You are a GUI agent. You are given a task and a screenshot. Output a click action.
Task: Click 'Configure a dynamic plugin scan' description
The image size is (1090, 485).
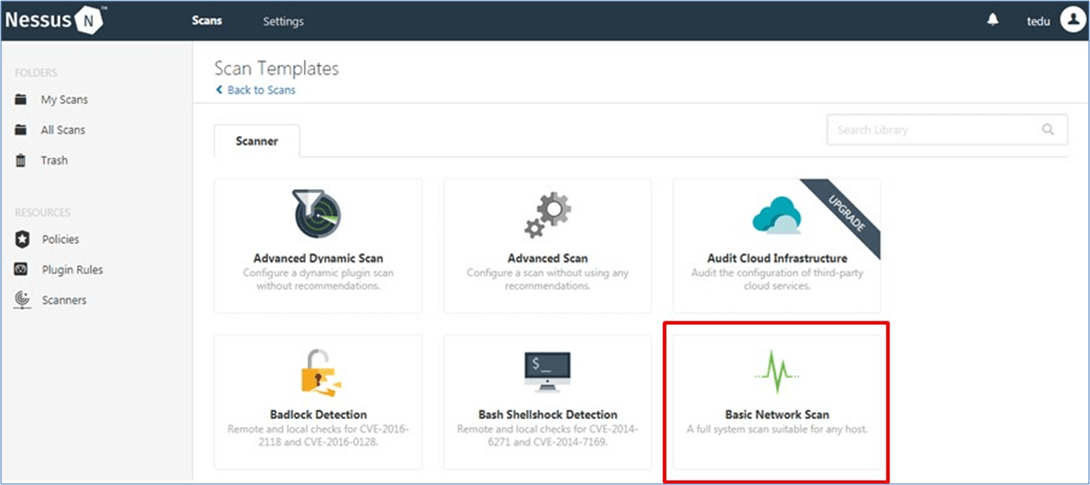point(318,279)
